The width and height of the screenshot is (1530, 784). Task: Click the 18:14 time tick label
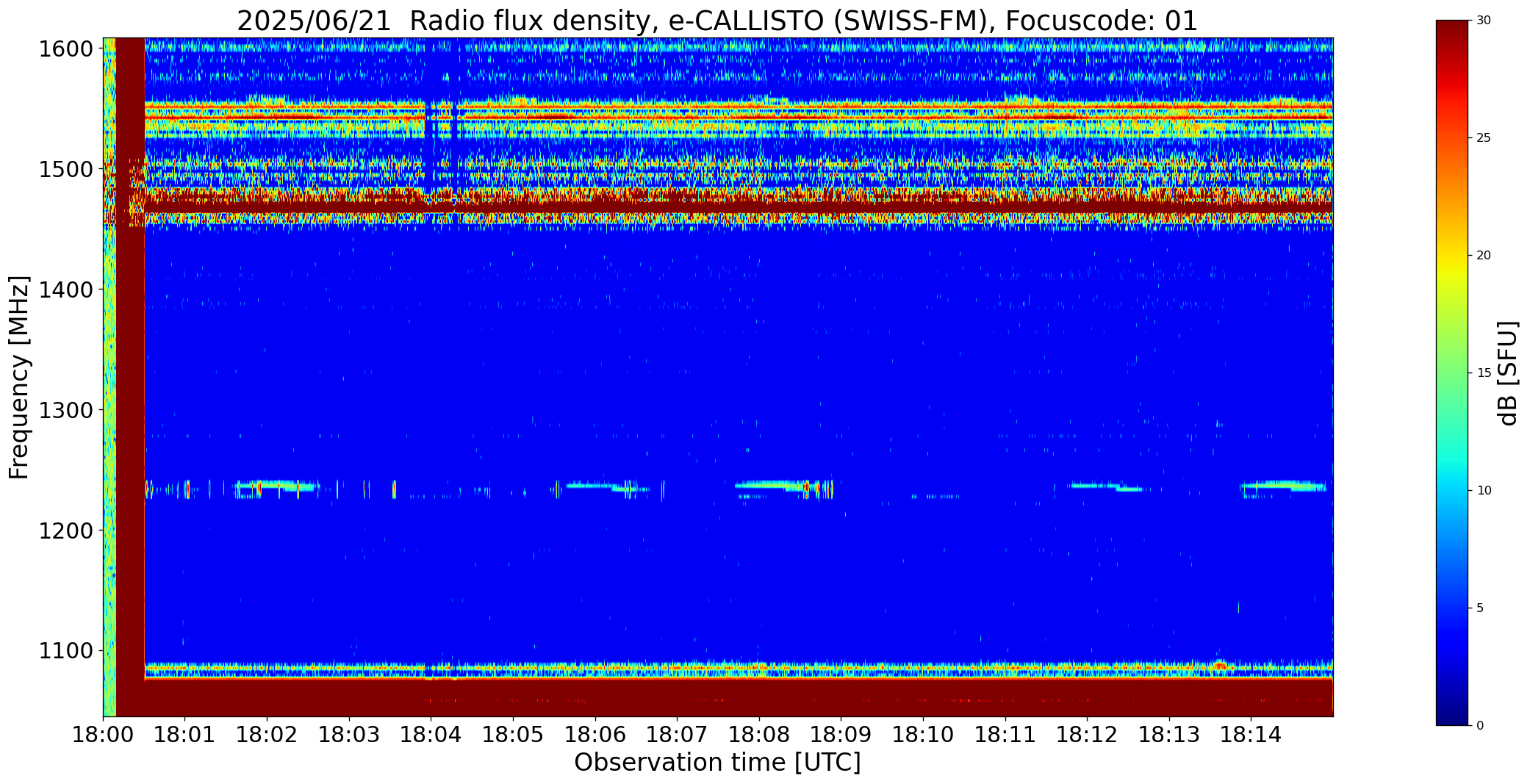click(x=1251, y=735)
